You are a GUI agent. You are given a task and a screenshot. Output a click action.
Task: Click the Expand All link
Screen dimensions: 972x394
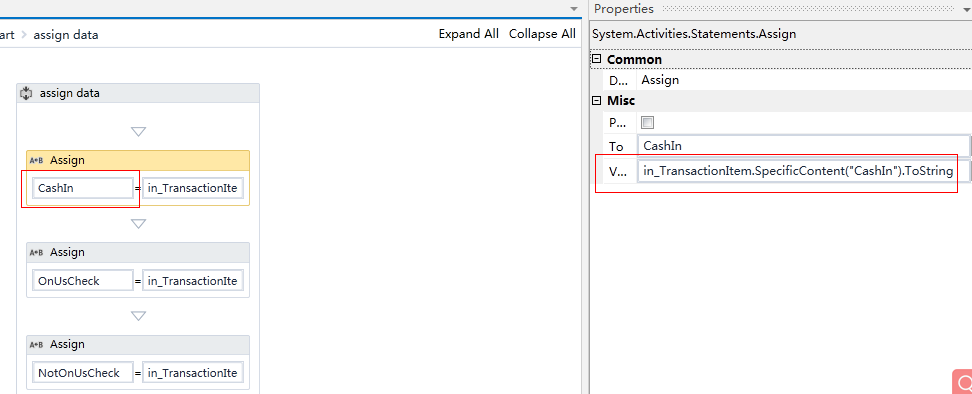469,34
